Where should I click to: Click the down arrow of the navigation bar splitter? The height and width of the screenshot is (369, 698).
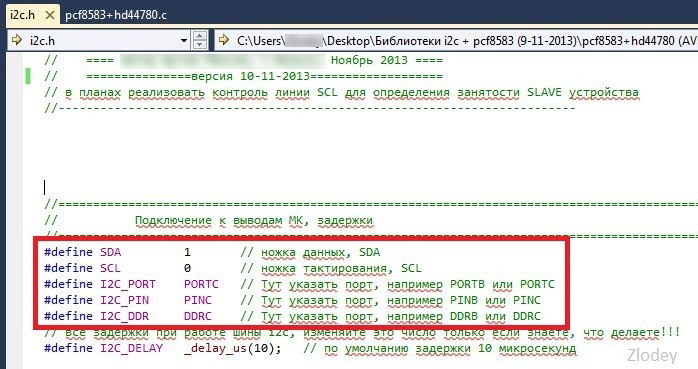pos(200,44)
